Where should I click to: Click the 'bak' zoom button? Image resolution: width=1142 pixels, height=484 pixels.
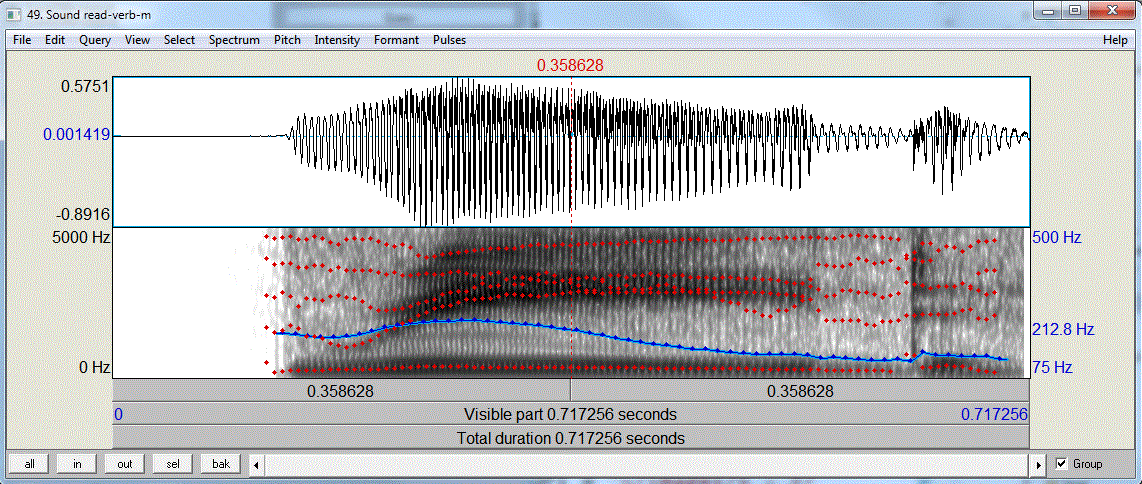coord(221,464)
